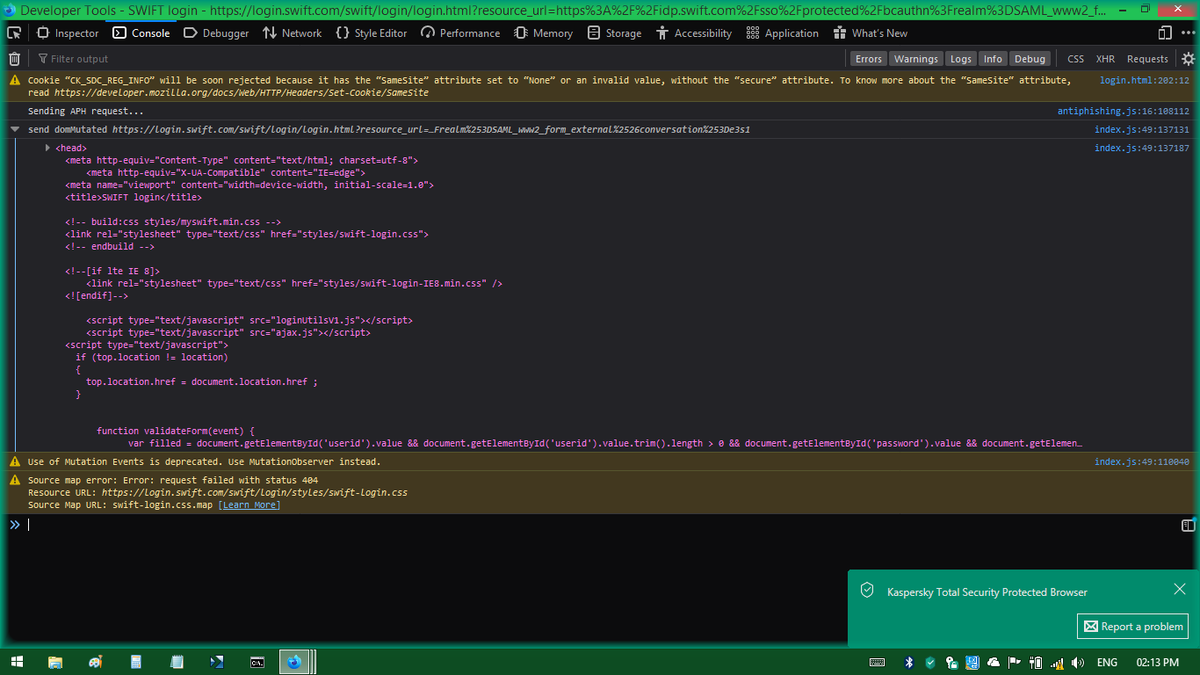
Task: Toggle split editor mode icon
Action: click(x=1188, y=525)
